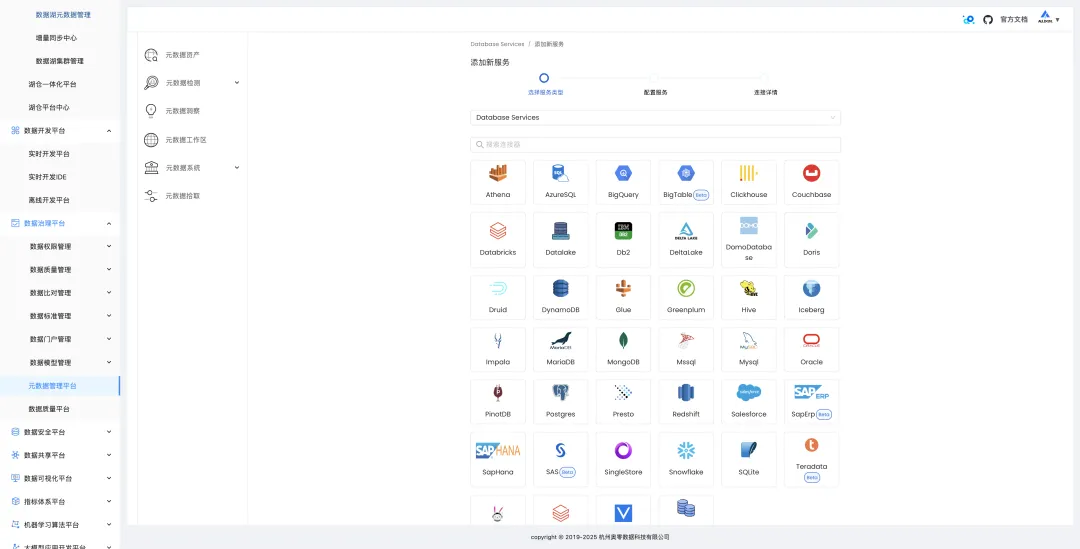Expand the 元数据系统 submenu
Screen dimensions: 1080x549
[x=192, y=167]
